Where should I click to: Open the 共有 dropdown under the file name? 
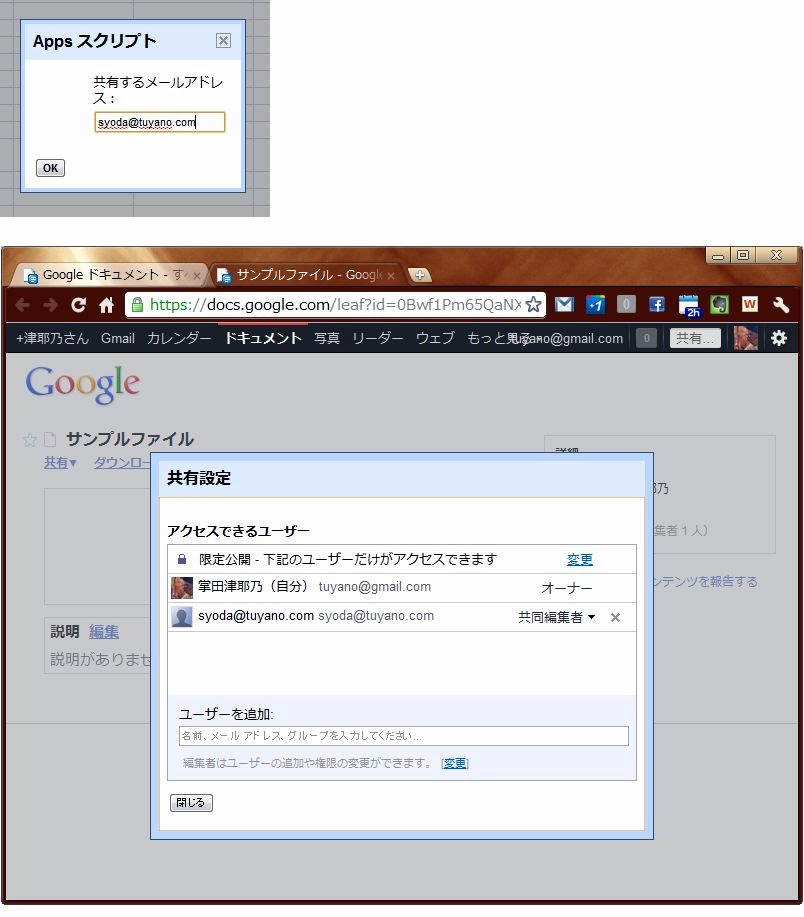click(x=60, y=463)
